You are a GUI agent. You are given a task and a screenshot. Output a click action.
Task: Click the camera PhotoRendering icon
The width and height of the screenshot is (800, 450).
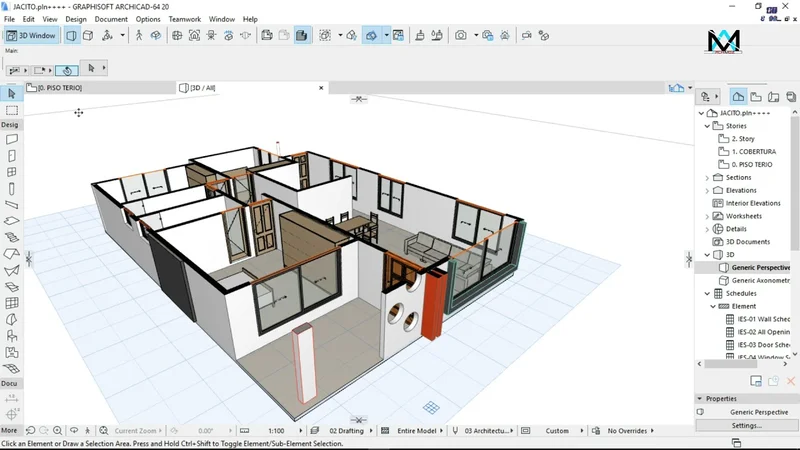point(461,35)
